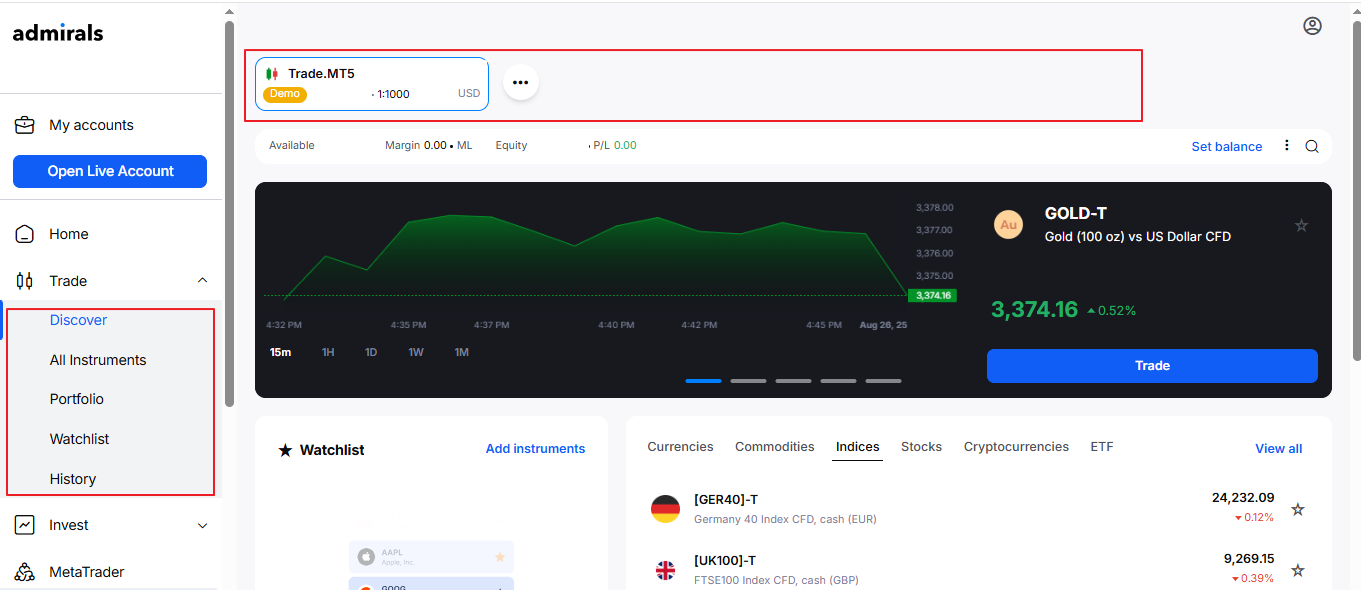Click the second carousel indicator dash
This screenshot has height=590, width=1361.
[748, 381]
